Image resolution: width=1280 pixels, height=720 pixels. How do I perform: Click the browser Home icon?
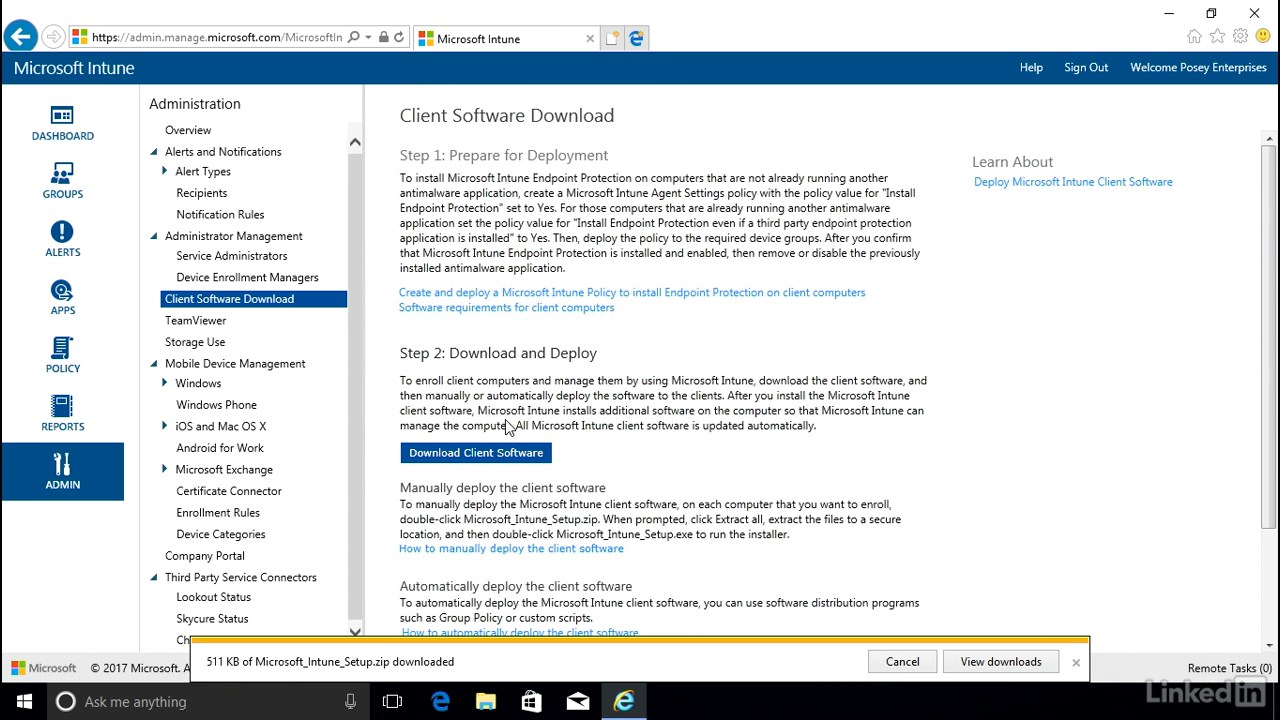1194,37
